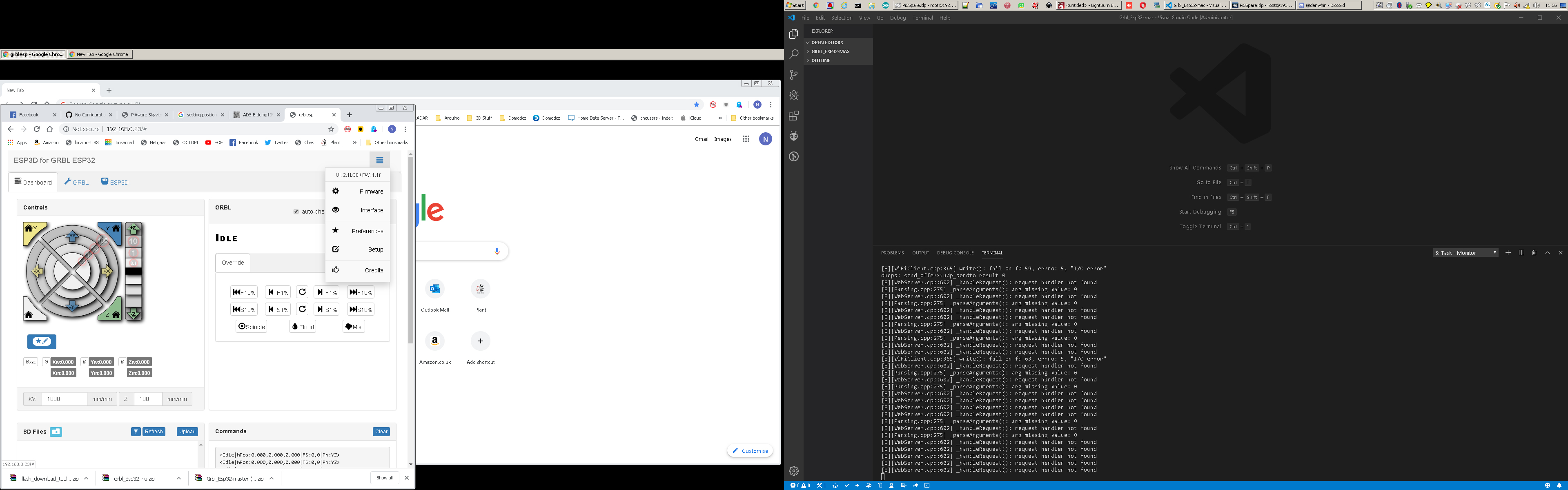Viewport: 1568px width, 490px height.
Task: Expand the hidden bookmarks chevron in grblesp window
Action: [x=355, y=143]
